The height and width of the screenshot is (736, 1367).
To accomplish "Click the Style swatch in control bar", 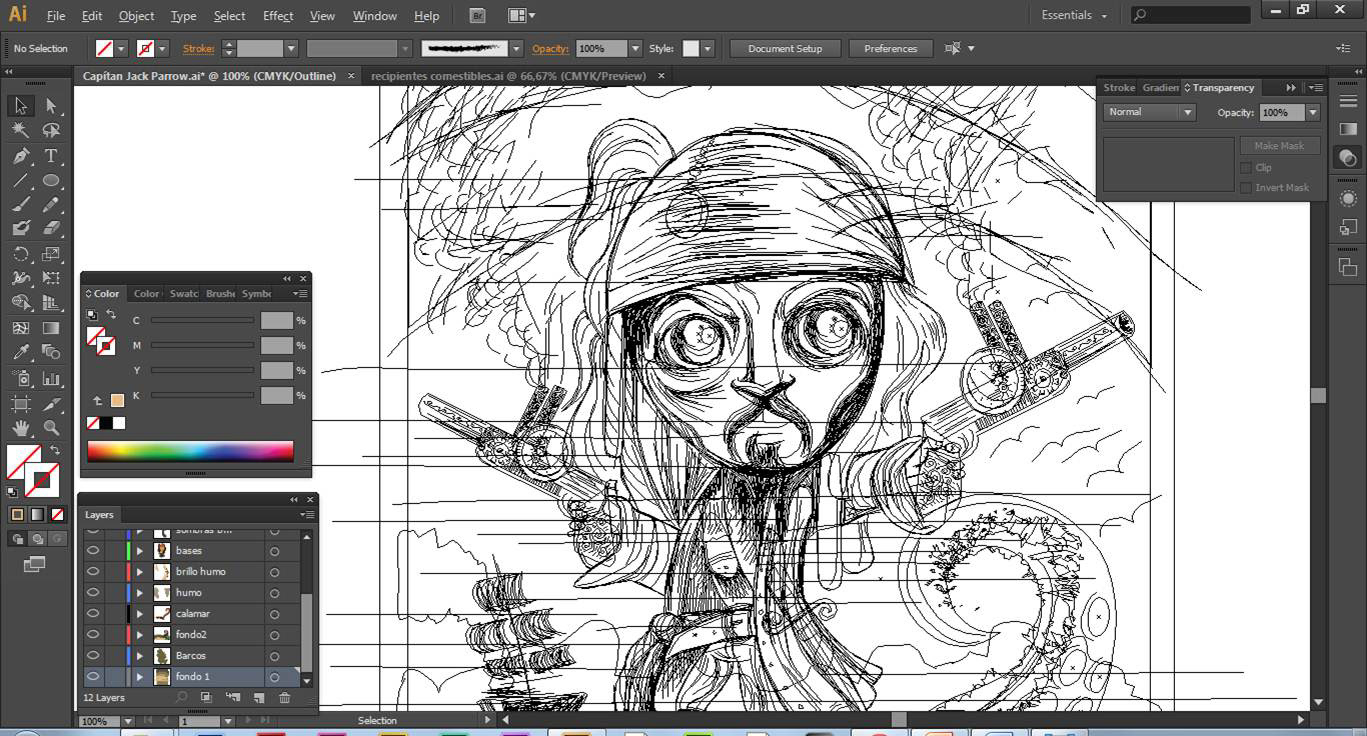I will coord(690,48).
